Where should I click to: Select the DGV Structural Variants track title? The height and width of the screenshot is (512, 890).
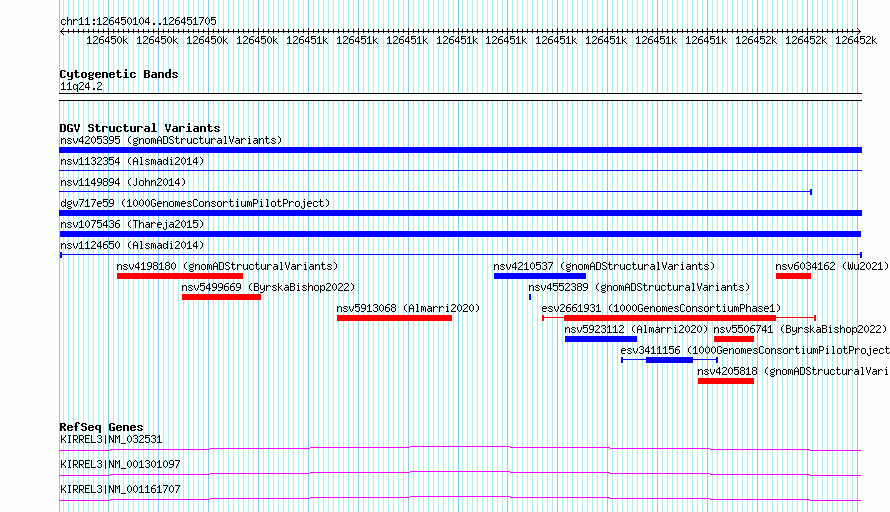[x=140, y=128]
